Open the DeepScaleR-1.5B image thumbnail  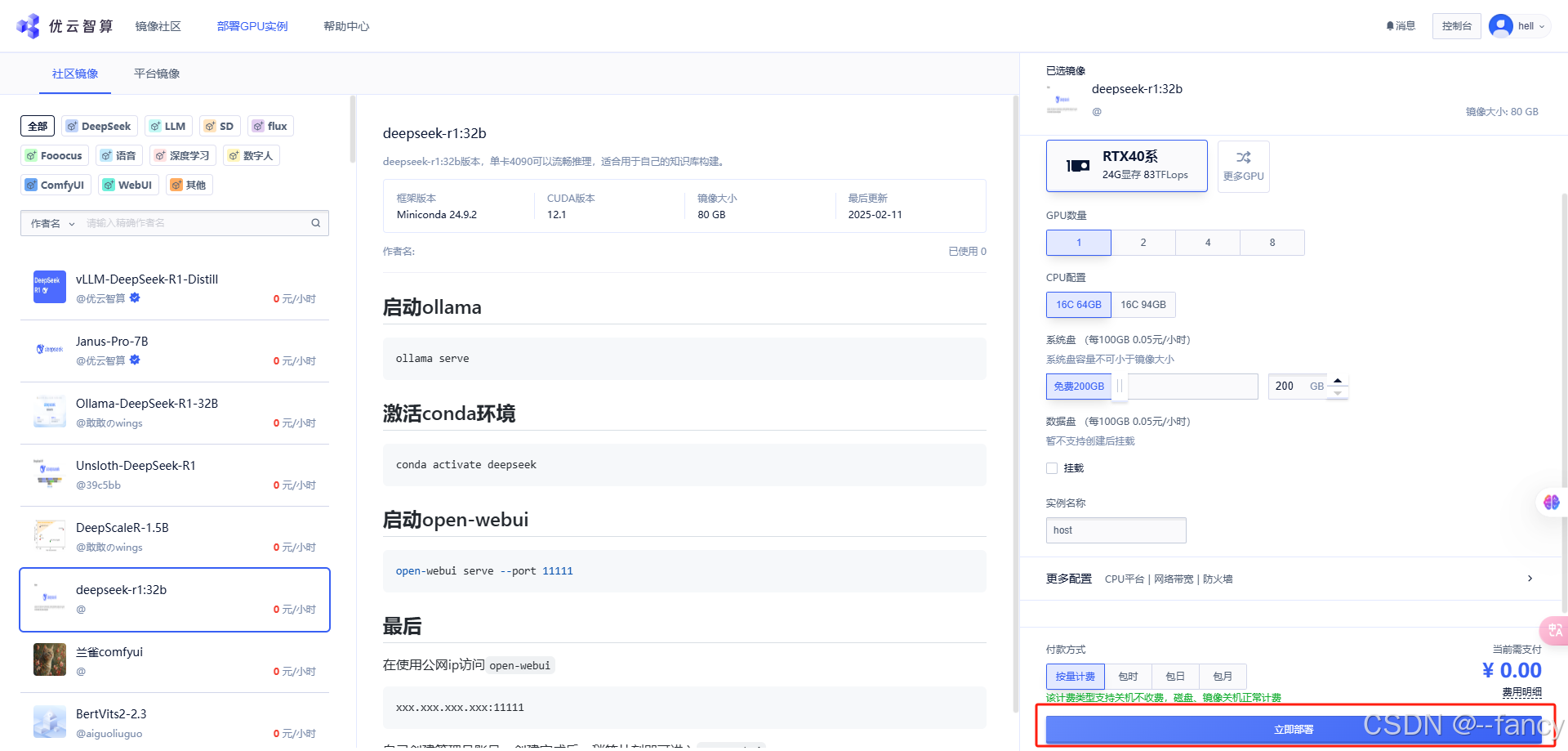(50, 535)
